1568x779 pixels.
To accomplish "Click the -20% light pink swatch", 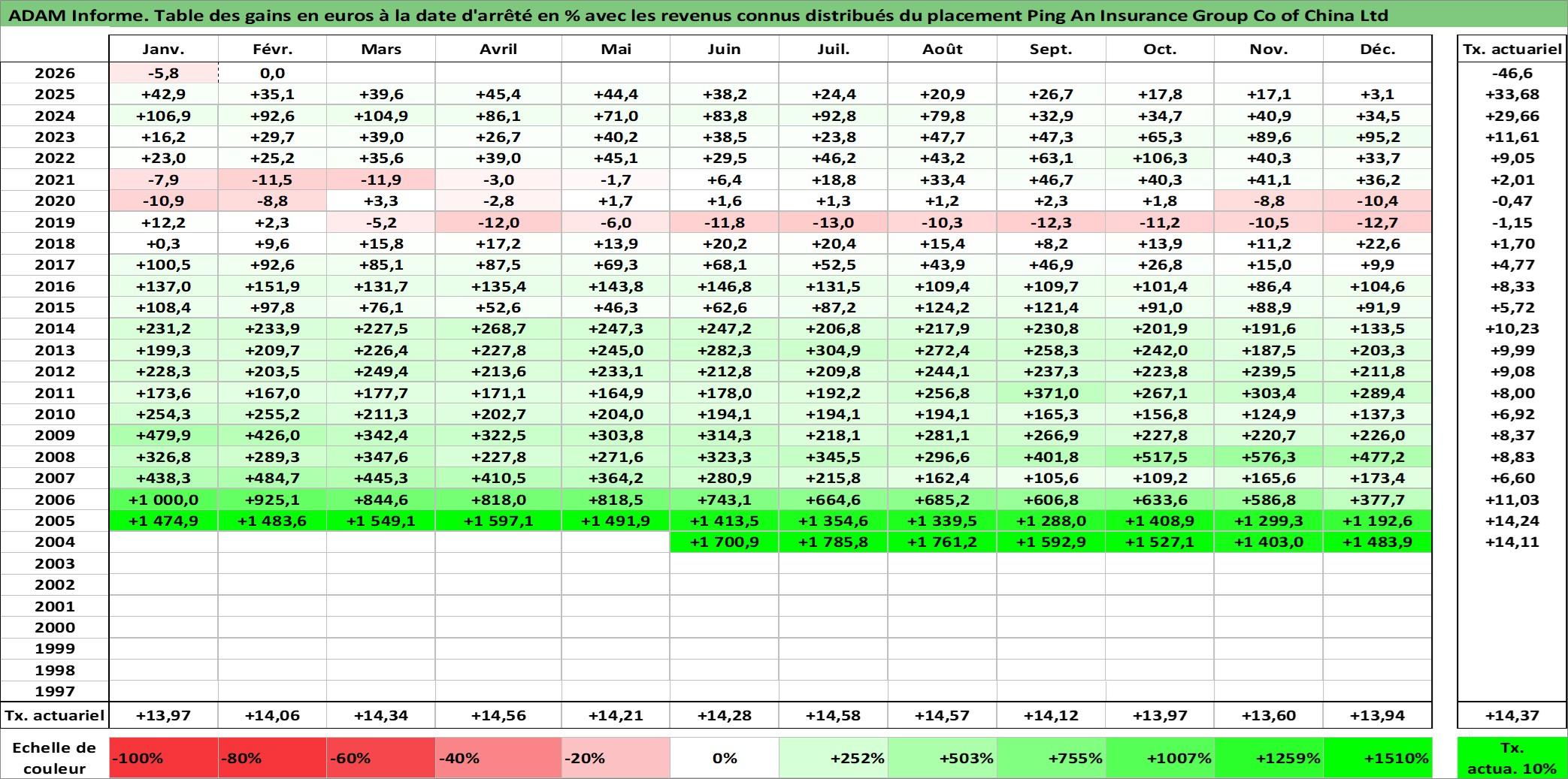I will (616, 758).
